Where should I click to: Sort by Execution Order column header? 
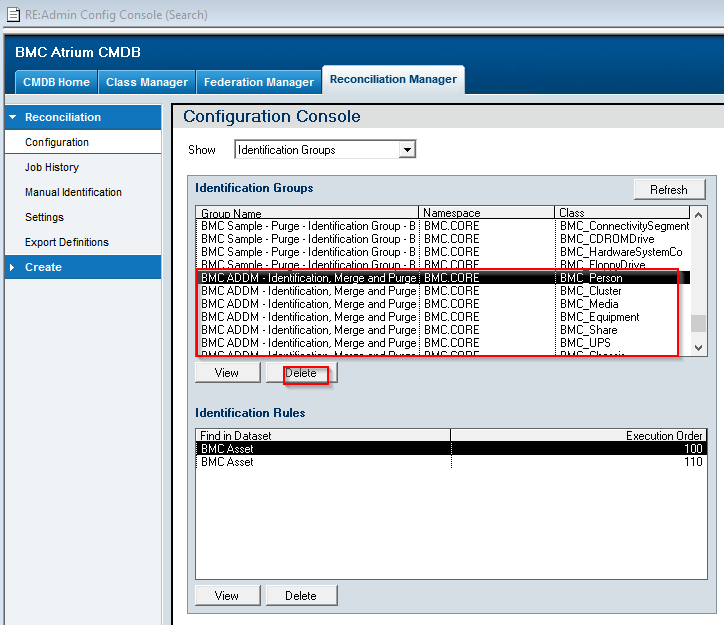(x=579, y=435)
